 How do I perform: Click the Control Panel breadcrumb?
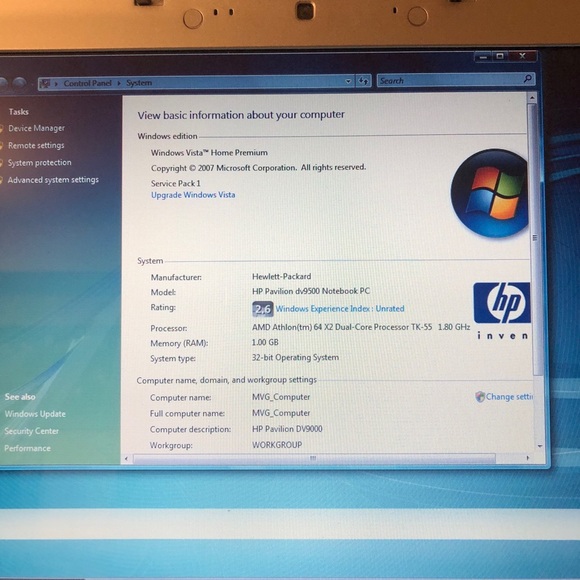(87, 83)
